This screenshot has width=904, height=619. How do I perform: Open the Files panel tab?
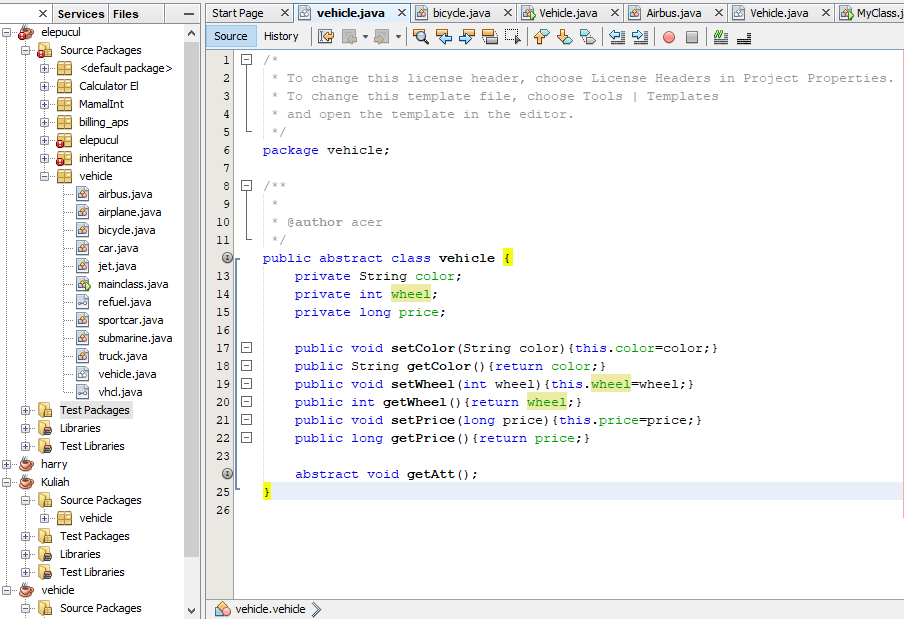tap(126, 14)
